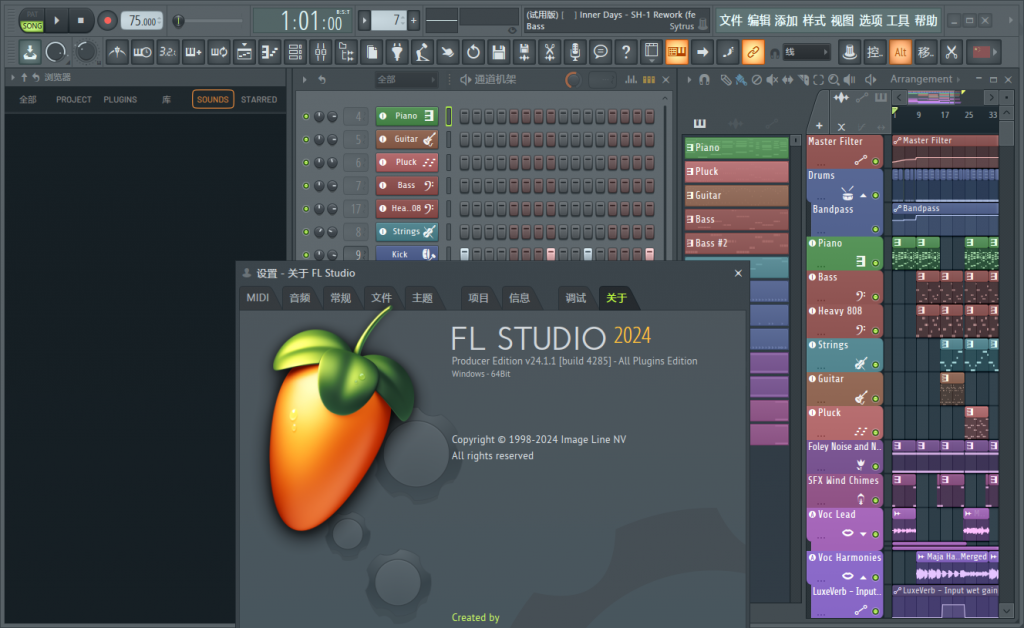This screenshot has width=1024, height=628.
Task: Select the zoom magnifier tool in playlist toolbar
Action: [x=834, y=80]
